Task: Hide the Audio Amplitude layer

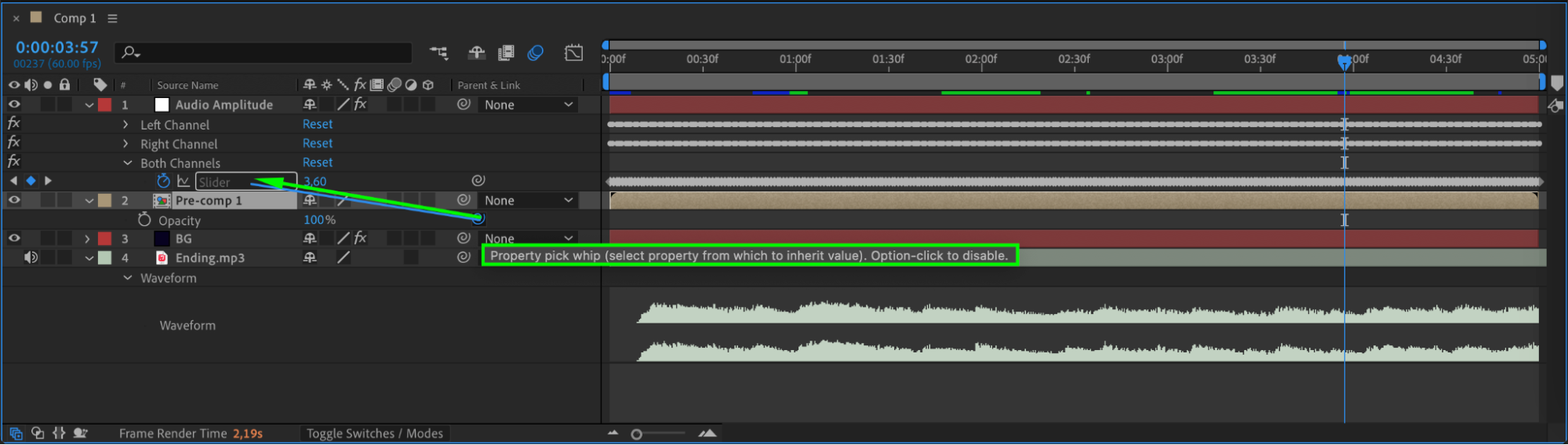Action: 14,104
